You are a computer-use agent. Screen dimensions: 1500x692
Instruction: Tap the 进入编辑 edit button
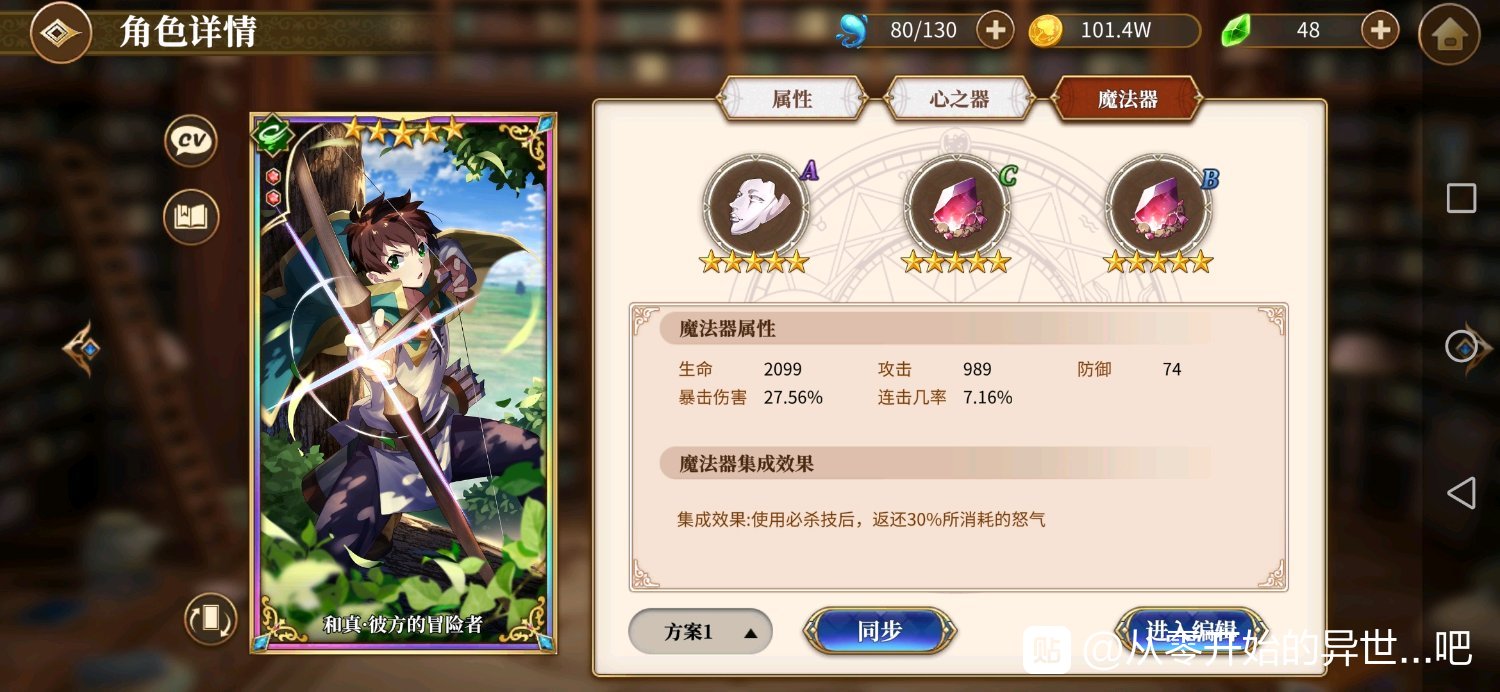(x=1192, y=631)
